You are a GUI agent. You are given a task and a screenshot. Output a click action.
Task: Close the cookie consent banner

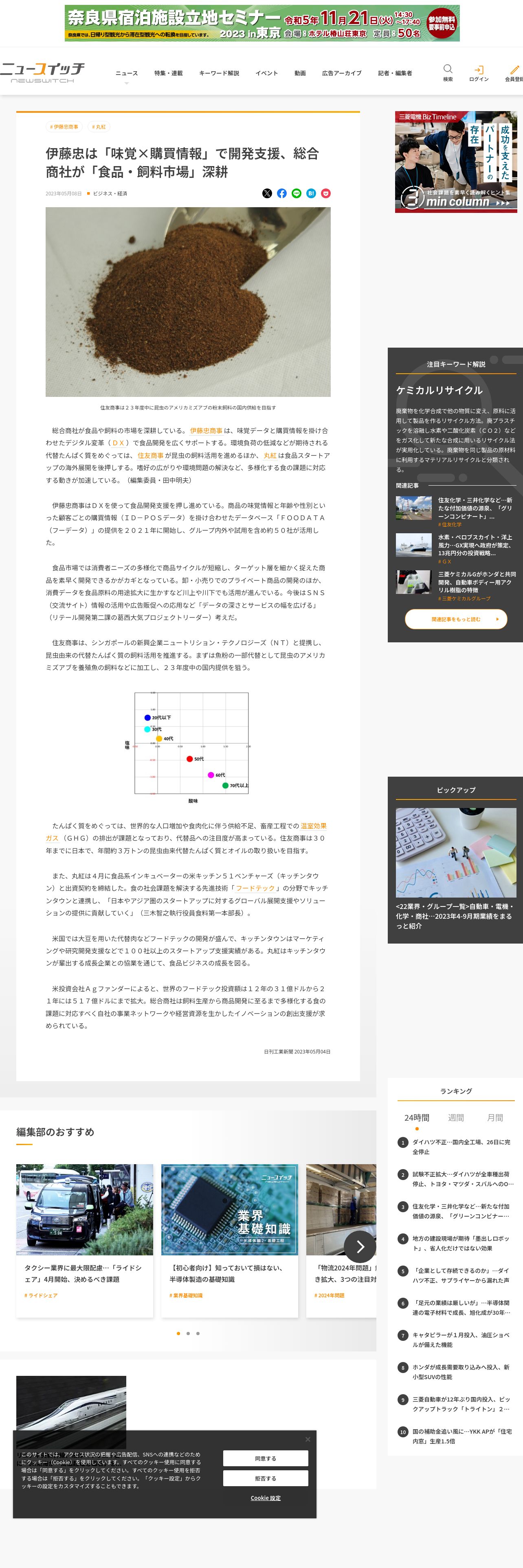click(308, 1439)
